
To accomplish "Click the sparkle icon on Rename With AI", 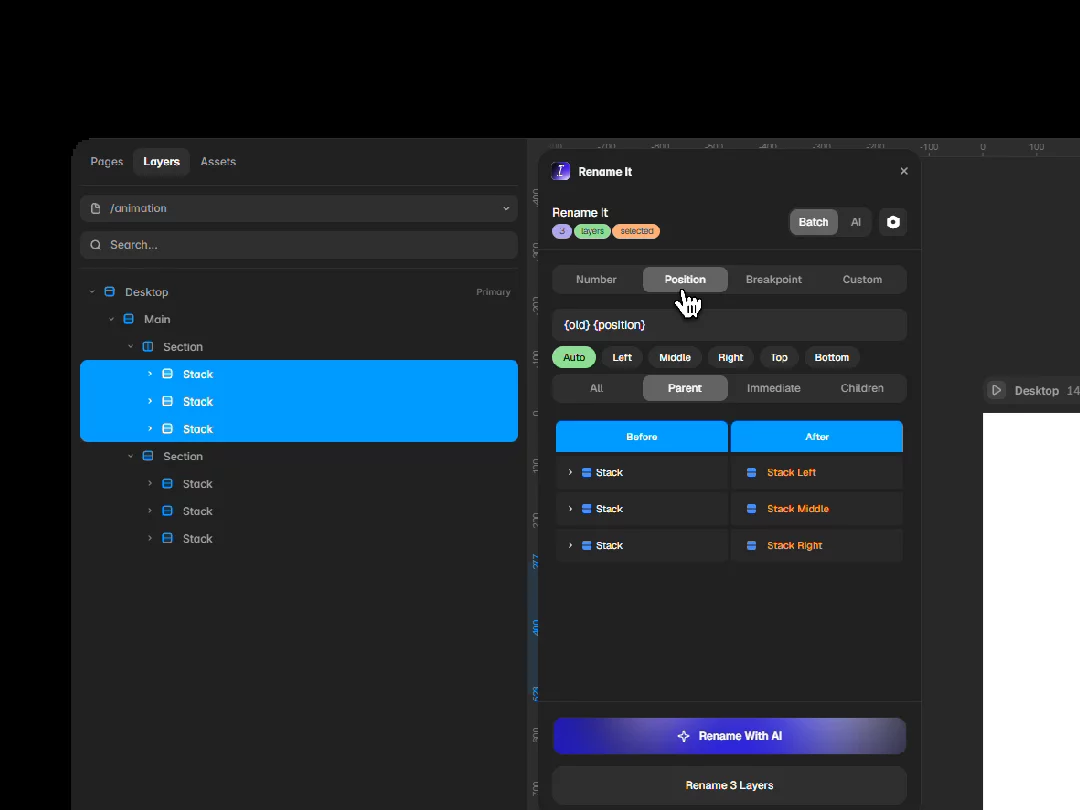I will coord(683,736).
